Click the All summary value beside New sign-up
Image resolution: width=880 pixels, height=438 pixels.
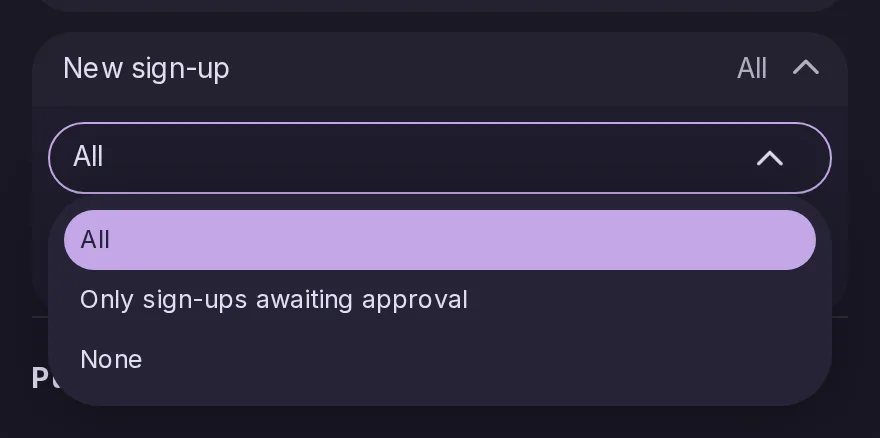[751, 69]
